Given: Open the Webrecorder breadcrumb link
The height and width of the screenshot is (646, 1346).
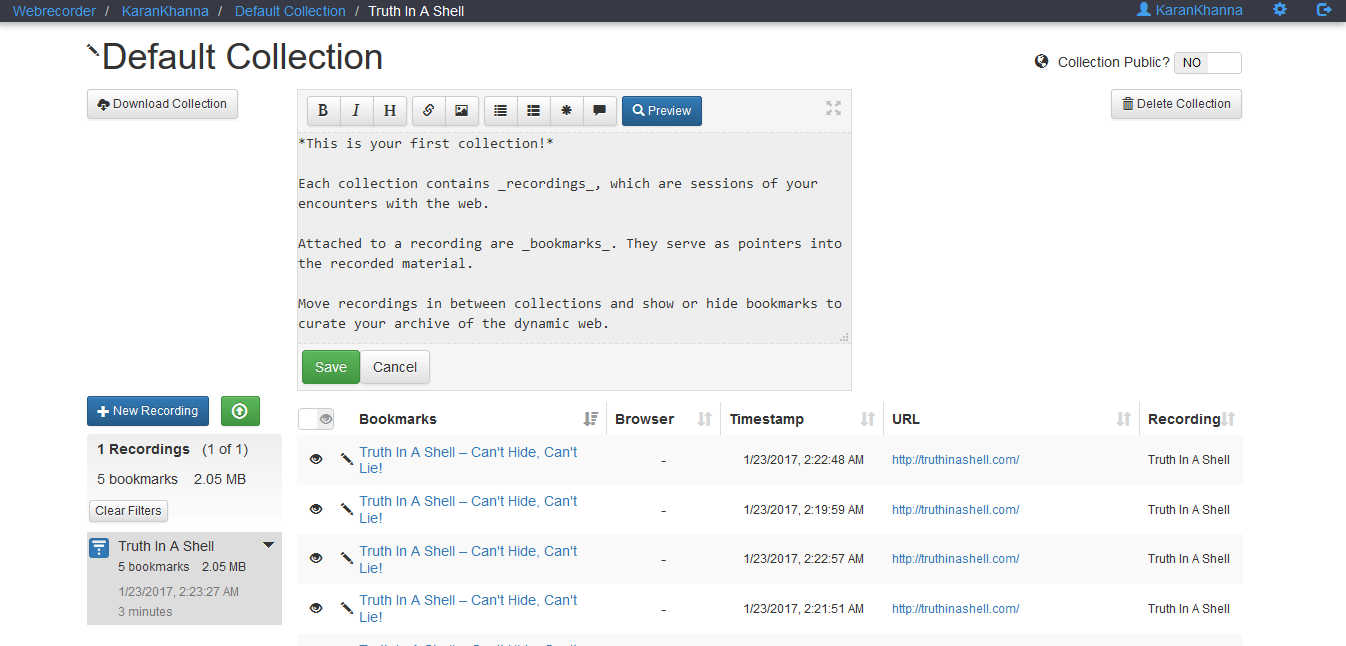Looking at the screenshot, I should tap(54, 11).
